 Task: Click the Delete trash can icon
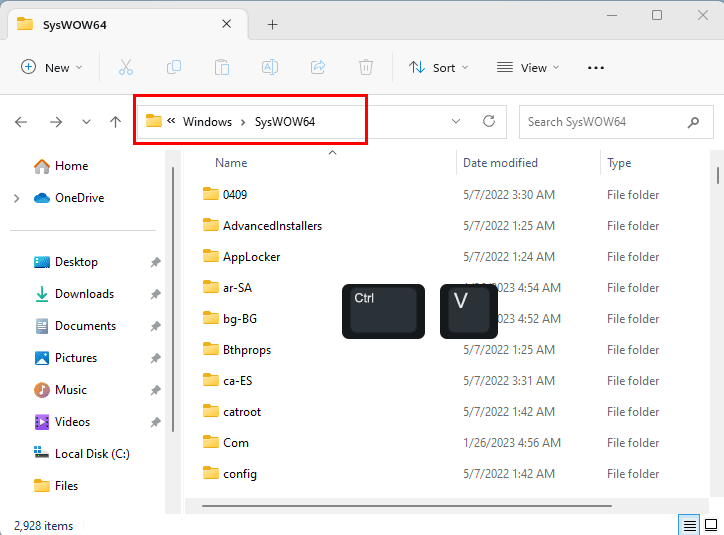click(x=366, y=67)
